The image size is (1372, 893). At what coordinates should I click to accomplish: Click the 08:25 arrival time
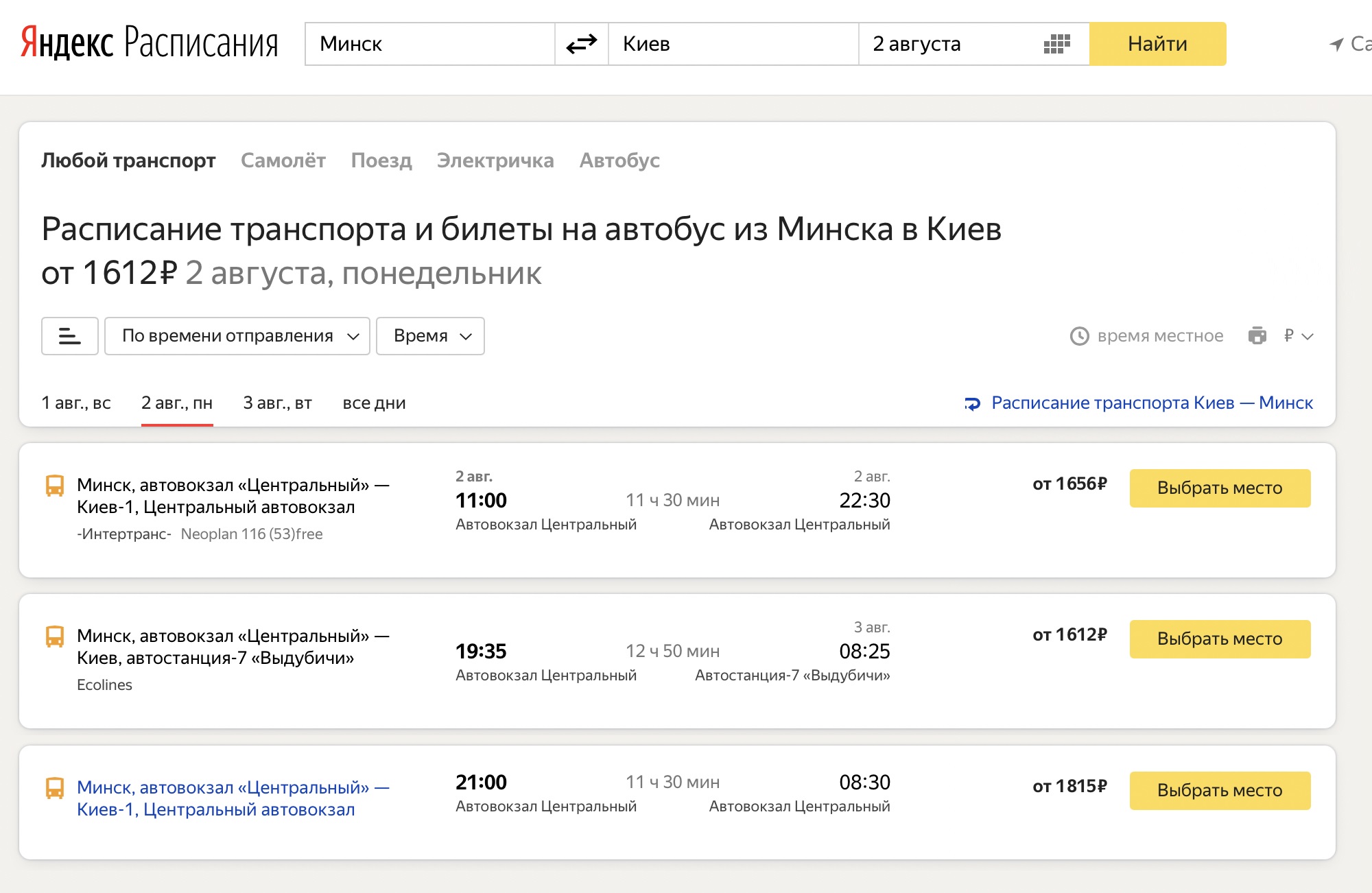(x=864, y=652)
